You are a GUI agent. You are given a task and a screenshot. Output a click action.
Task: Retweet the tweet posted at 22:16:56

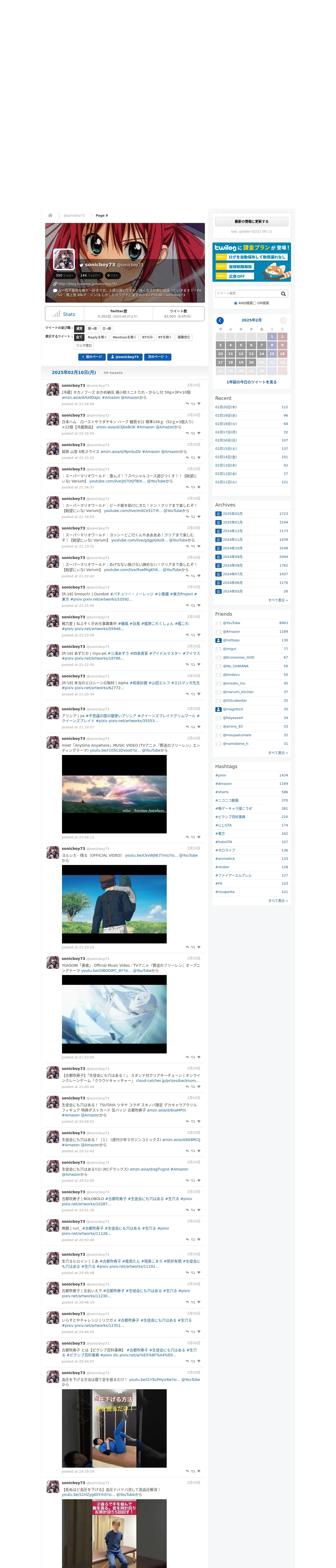193,403
